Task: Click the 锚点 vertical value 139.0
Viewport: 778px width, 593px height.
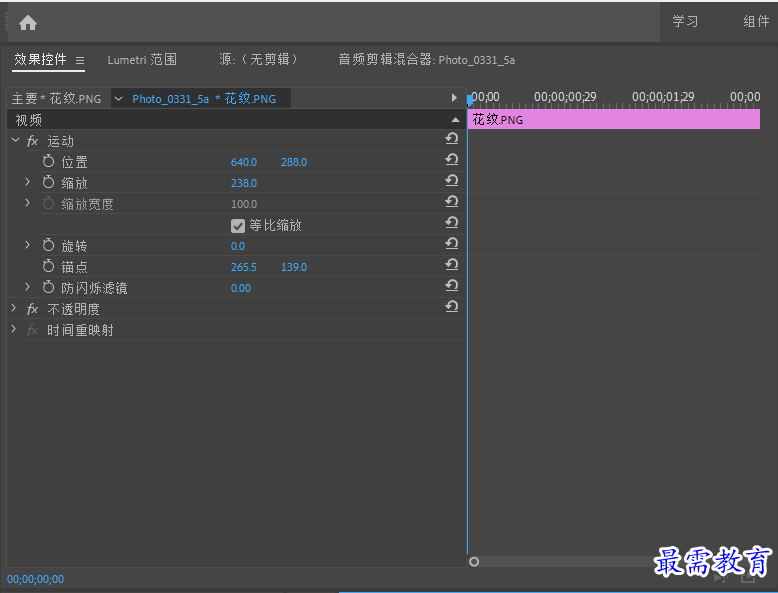Action: coord(294,267)
